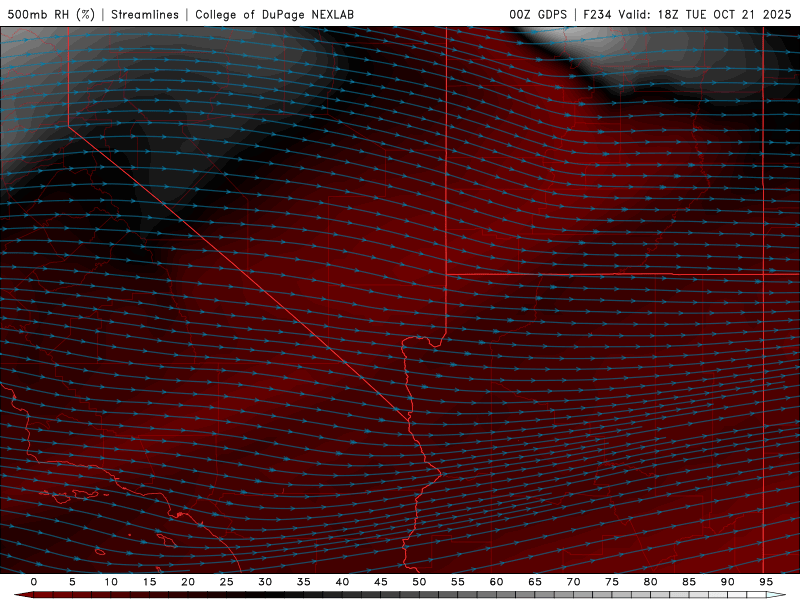Pick the "35" label on the color bar

304,582
